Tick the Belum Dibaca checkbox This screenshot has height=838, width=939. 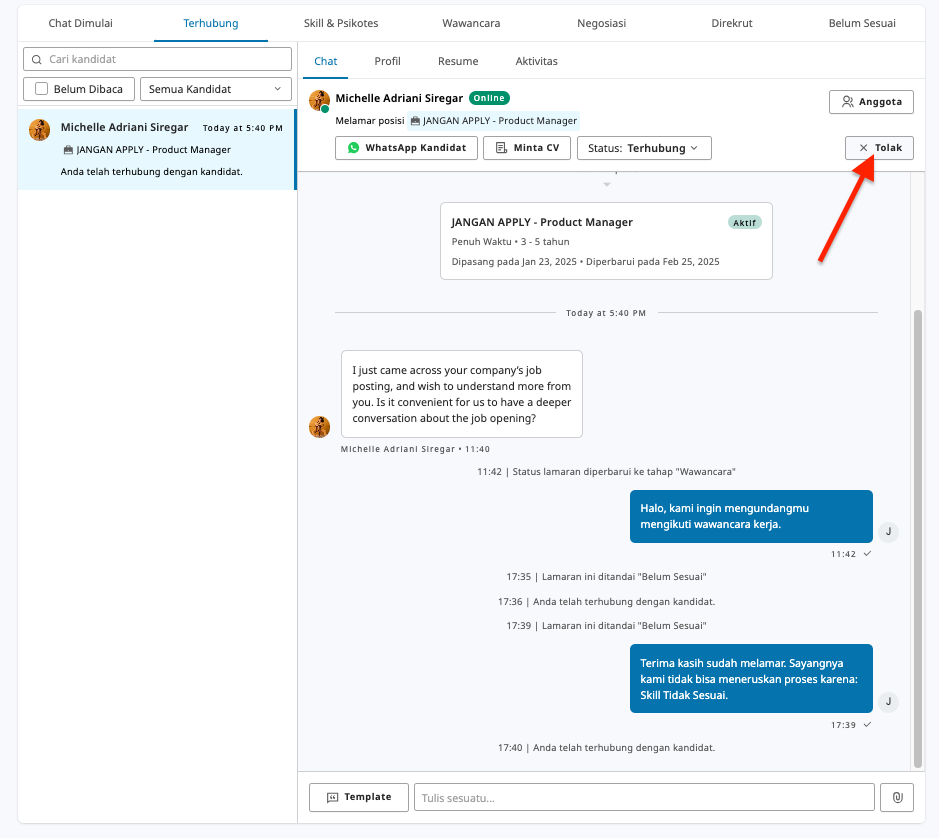(x=41, y=89)
